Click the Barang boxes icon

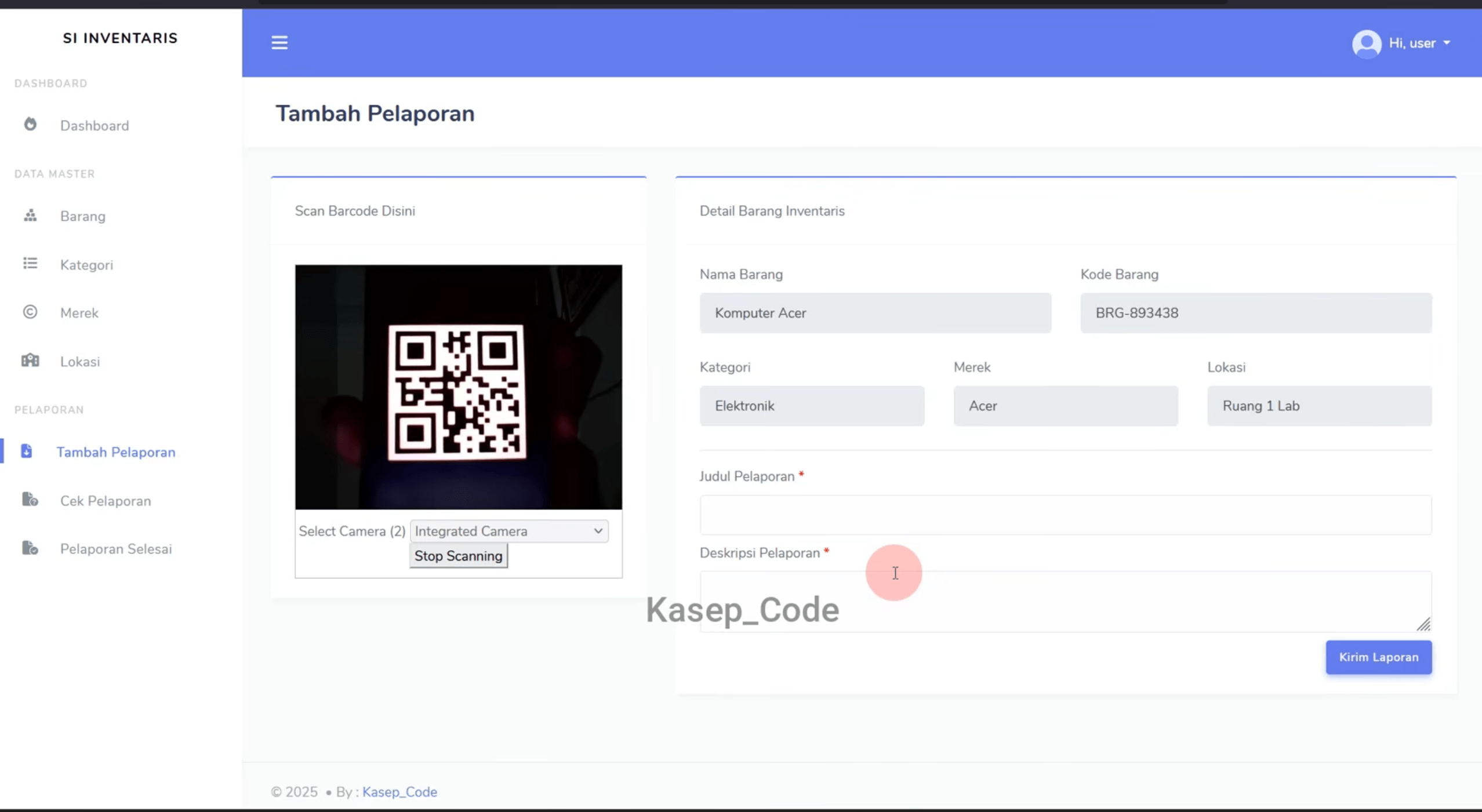[x=30, y=216]
